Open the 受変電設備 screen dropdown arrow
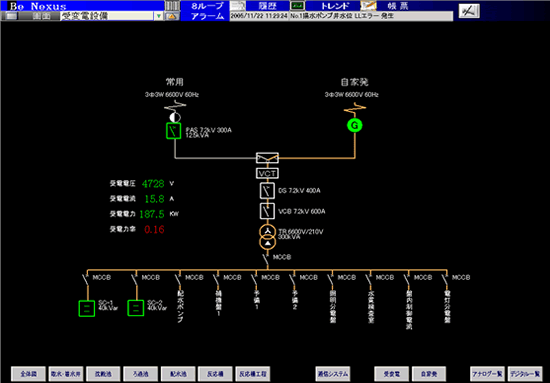This screenshot has height=383, width=550. click(x=159, y=16)
